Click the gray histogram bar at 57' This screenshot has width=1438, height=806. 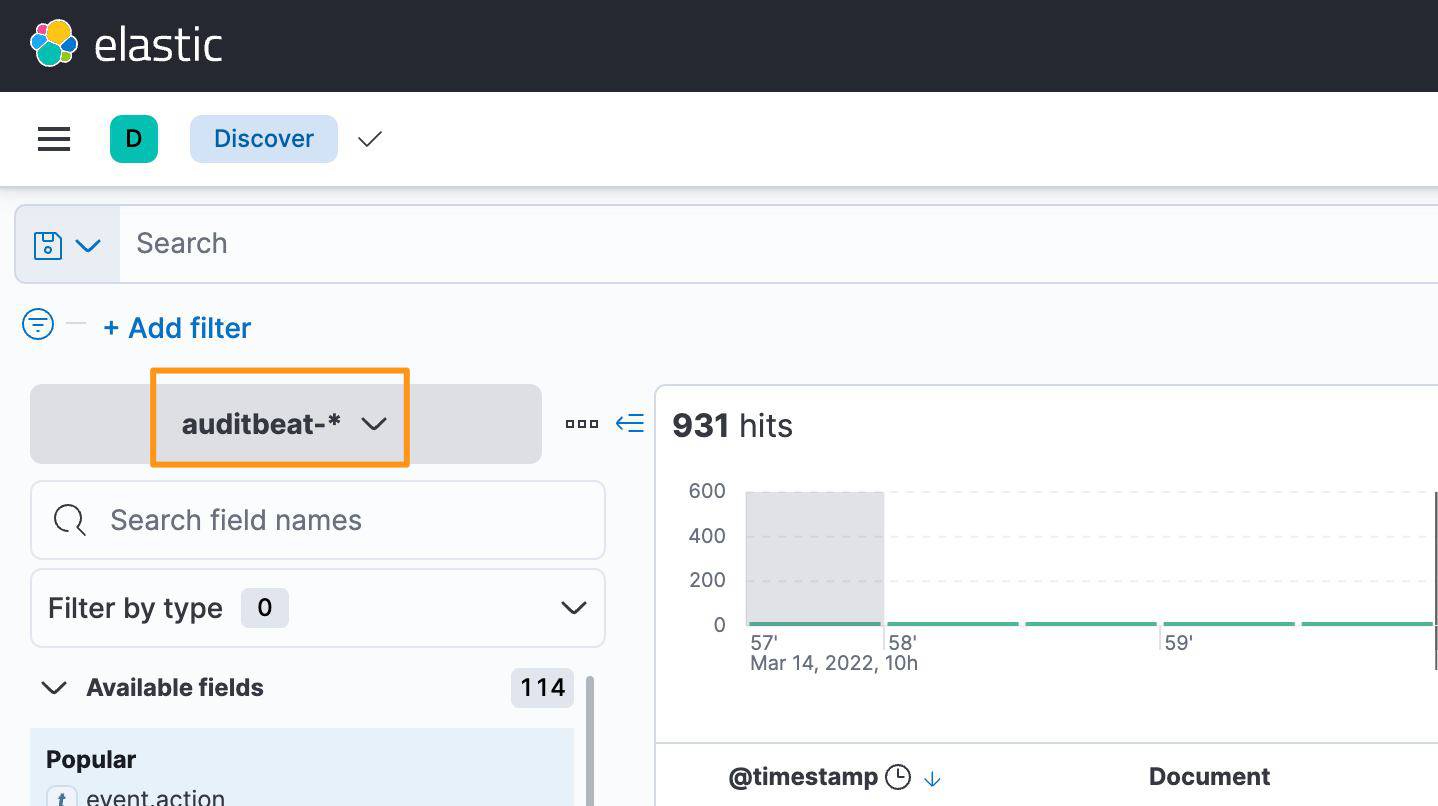[814, 557]
